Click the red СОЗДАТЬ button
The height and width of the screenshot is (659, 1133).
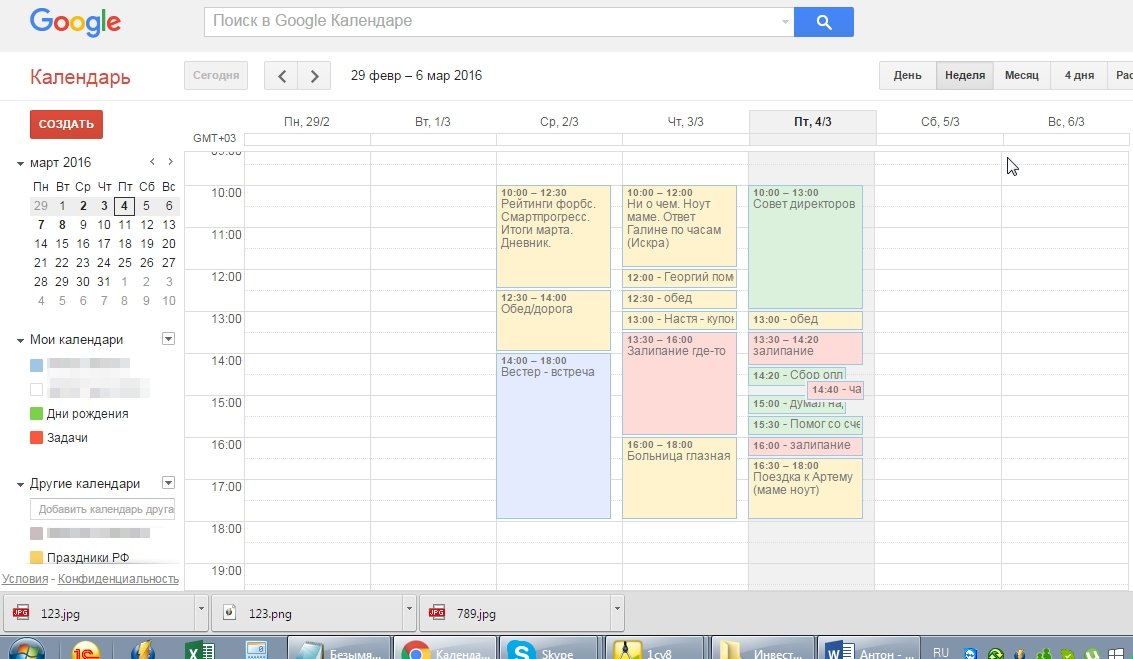[66, 124]
